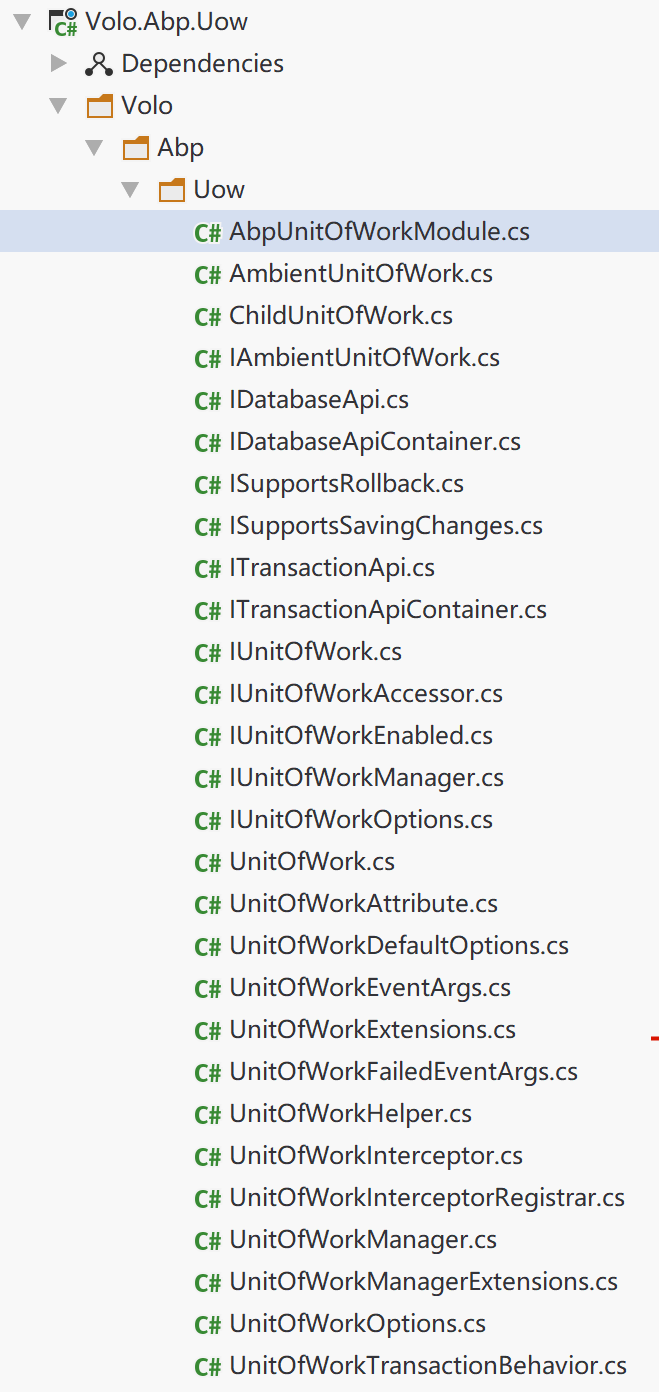The image size is (659, 1392).
Task: Open the file ITransactionApiContainer.cs
Action: pos(388,610)
